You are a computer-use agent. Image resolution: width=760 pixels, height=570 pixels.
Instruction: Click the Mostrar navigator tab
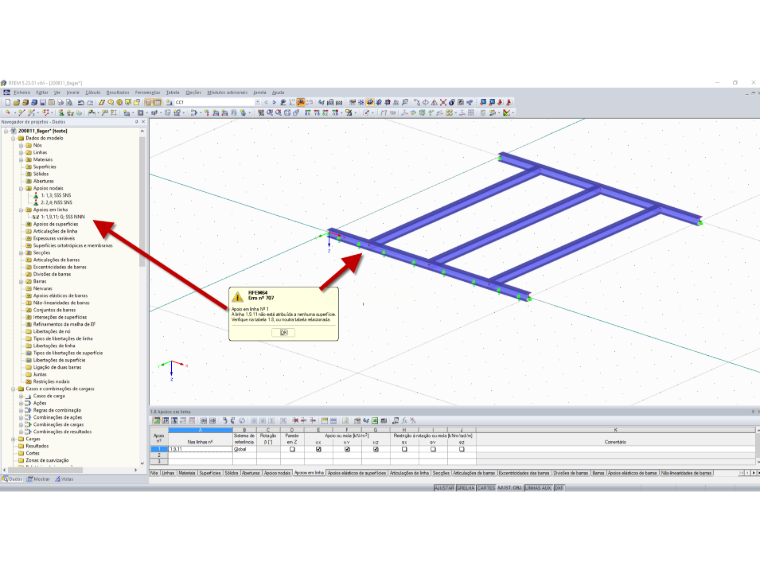pyautogui.click(x=38, y=479)
